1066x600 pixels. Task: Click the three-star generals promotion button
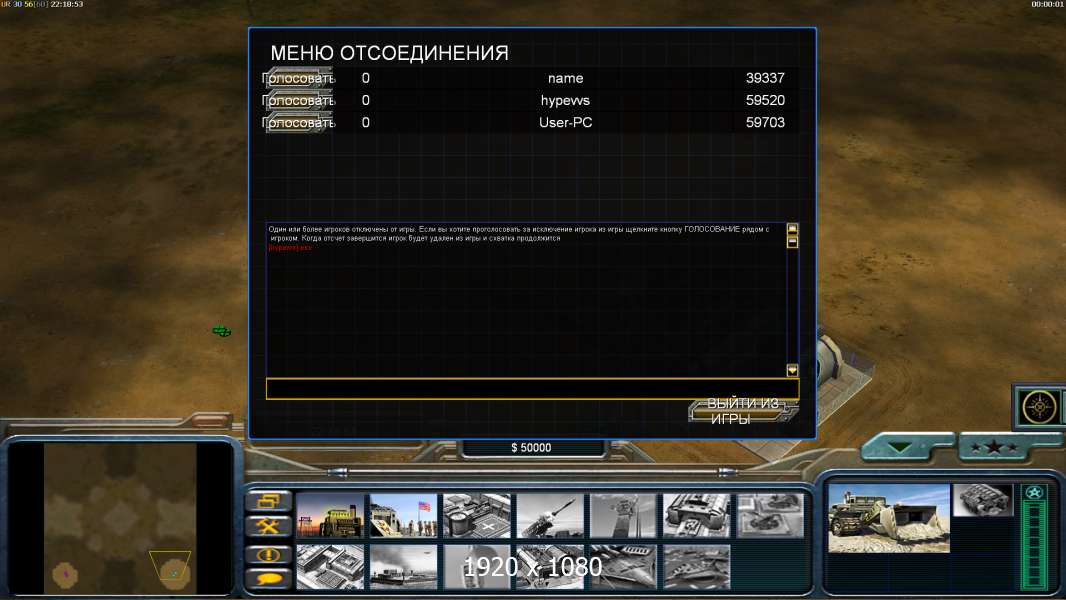tap(995, 448)
